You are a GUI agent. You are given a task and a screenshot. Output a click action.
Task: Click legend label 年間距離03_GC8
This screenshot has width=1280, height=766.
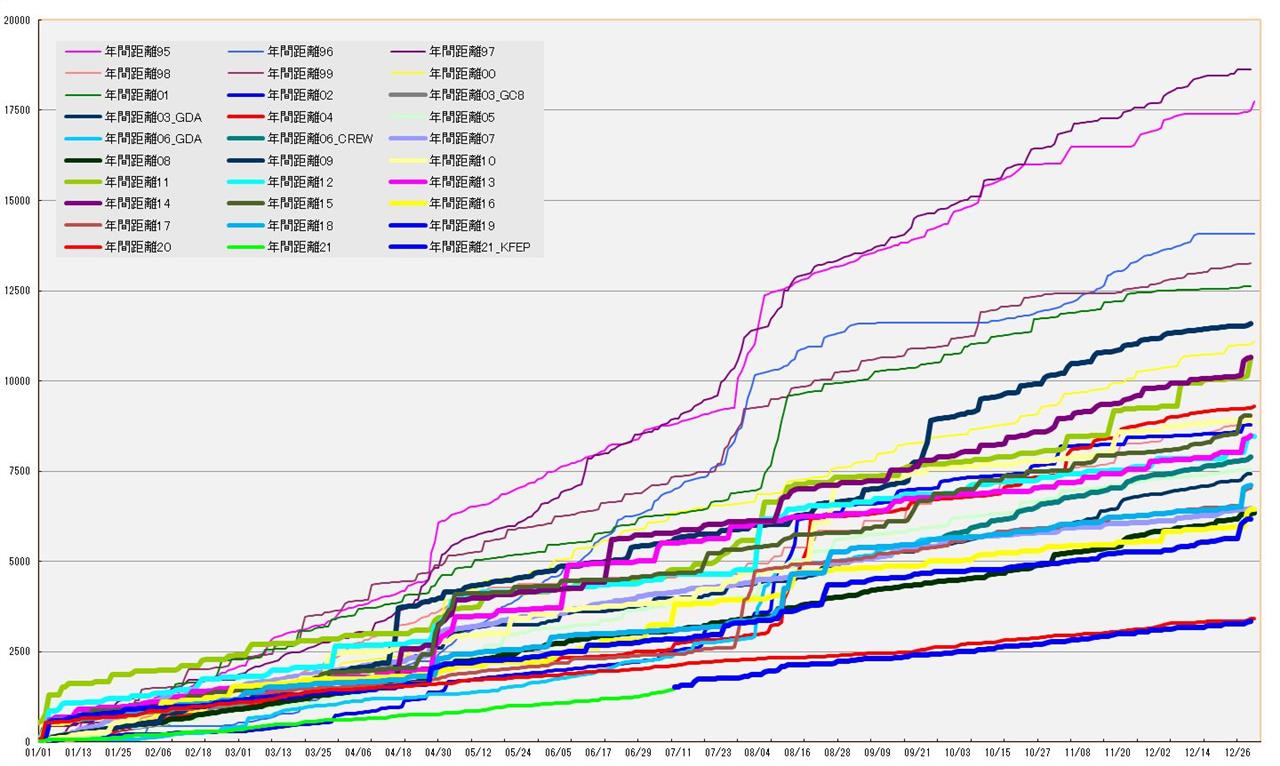click(x=477, y=95)
